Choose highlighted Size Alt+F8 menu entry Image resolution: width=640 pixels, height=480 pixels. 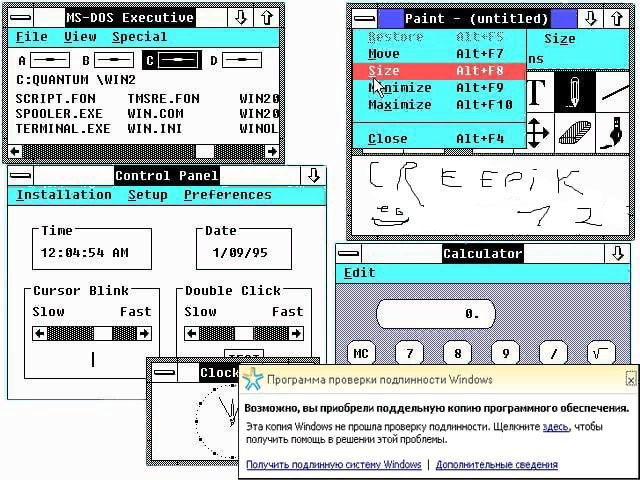click(x=439, y=71)
